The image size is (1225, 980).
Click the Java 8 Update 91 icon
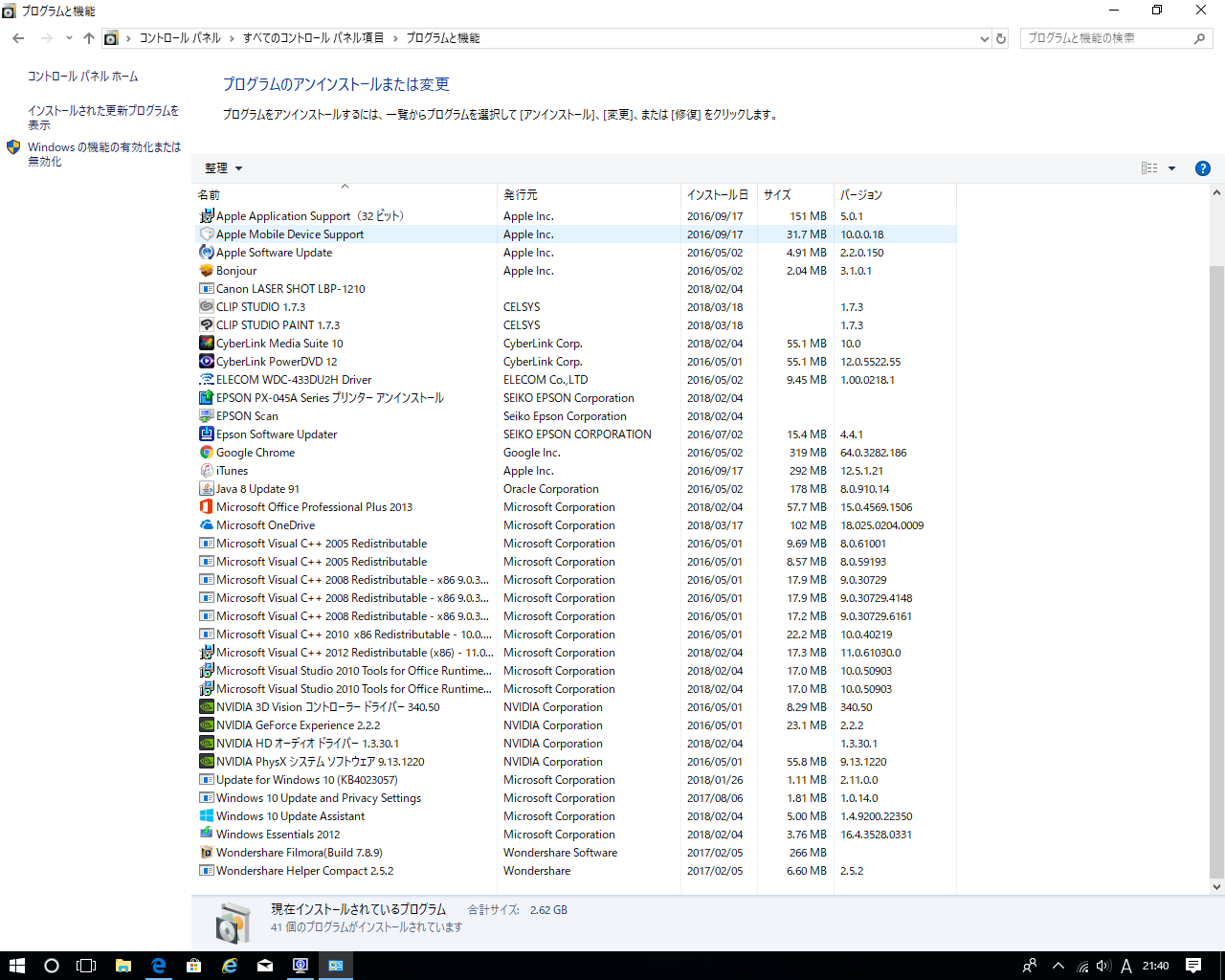pos(207,489)
